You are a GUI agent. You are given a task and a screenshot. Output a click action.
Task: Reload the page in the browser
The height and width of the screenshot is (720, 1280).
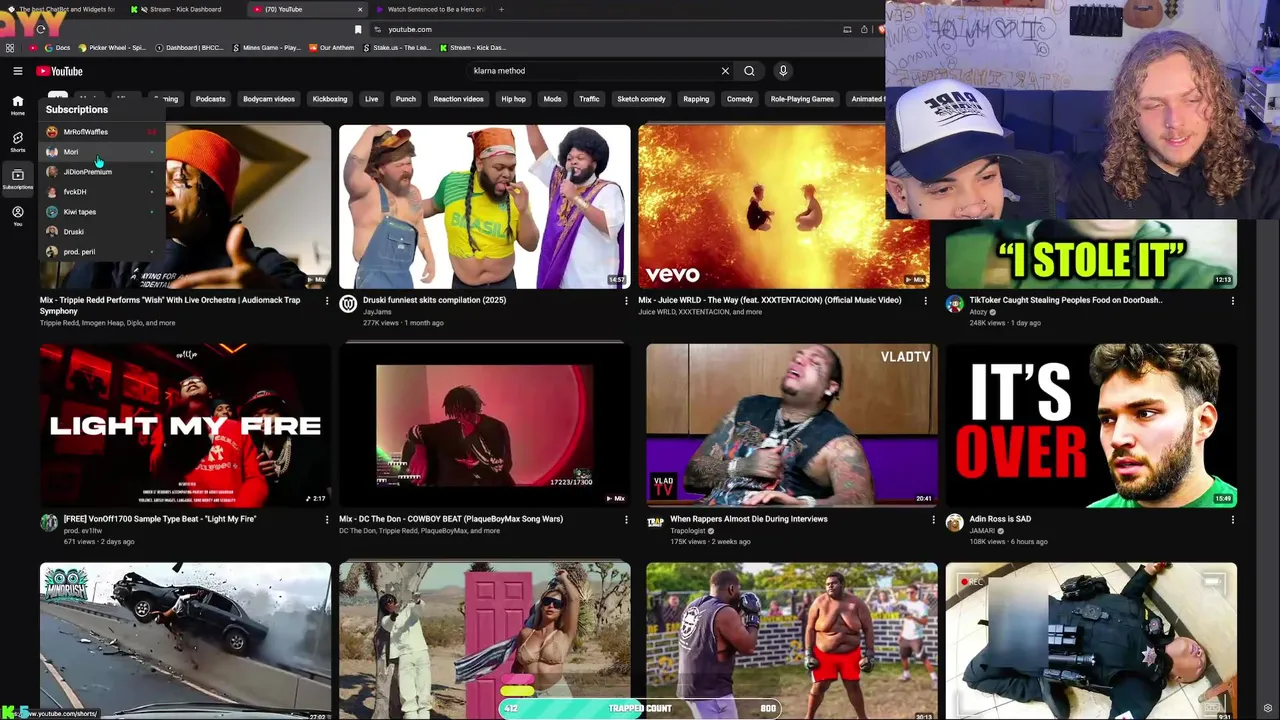coord(40,29)
